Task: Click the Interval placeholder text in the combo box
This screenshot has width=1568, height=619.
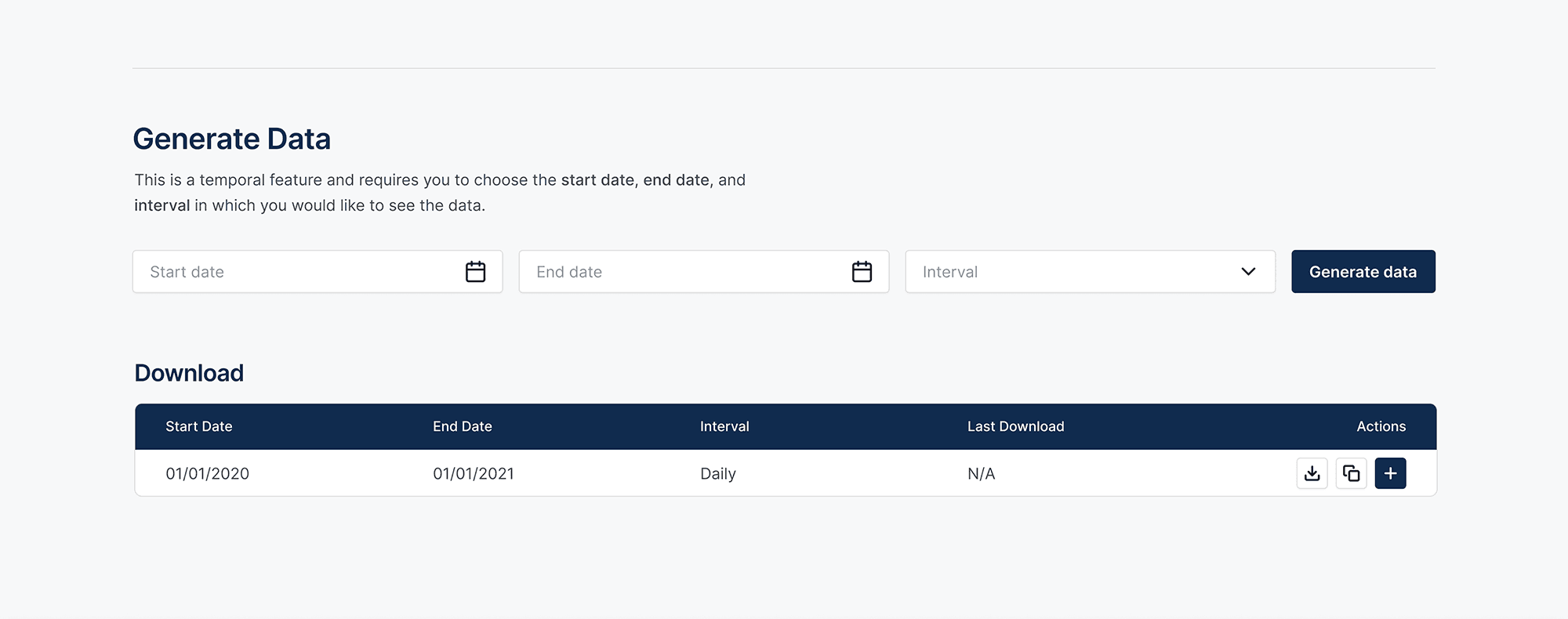Action: click(x=949, y=272)
